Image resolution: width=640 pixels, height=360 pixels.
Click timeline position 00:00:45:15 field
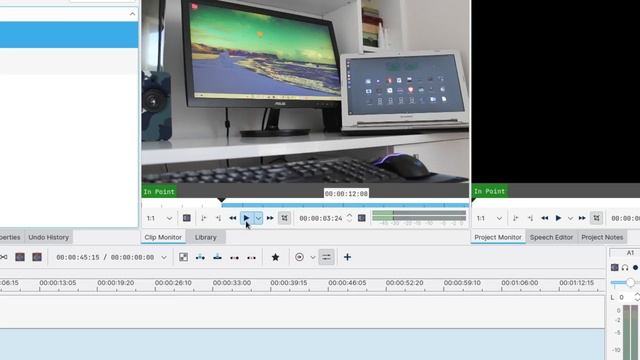click(78, 258)
